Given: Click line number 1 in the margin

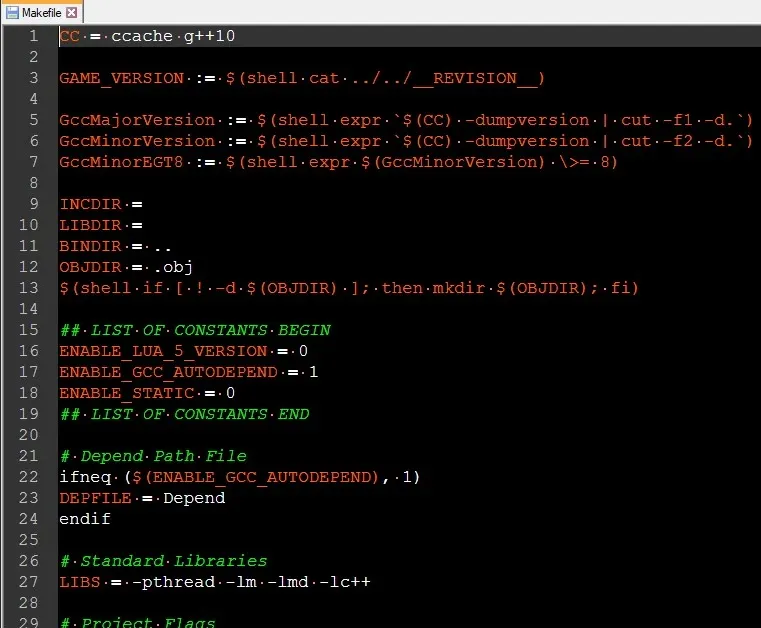Looking at the screenshot, I should pyautogui.click(x=33, y=36).
